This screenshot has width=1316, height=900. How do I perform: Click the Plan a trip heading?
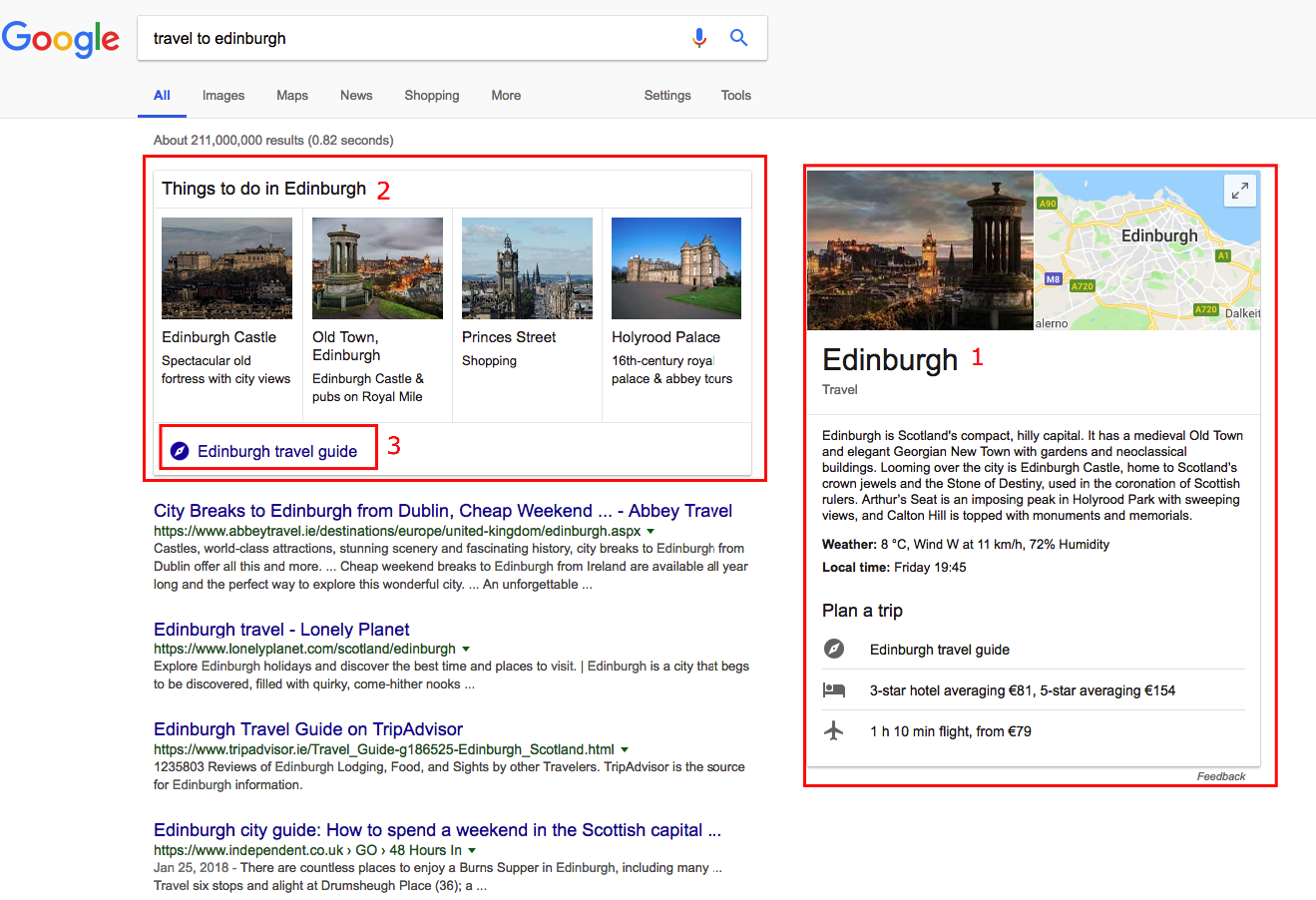862,611
